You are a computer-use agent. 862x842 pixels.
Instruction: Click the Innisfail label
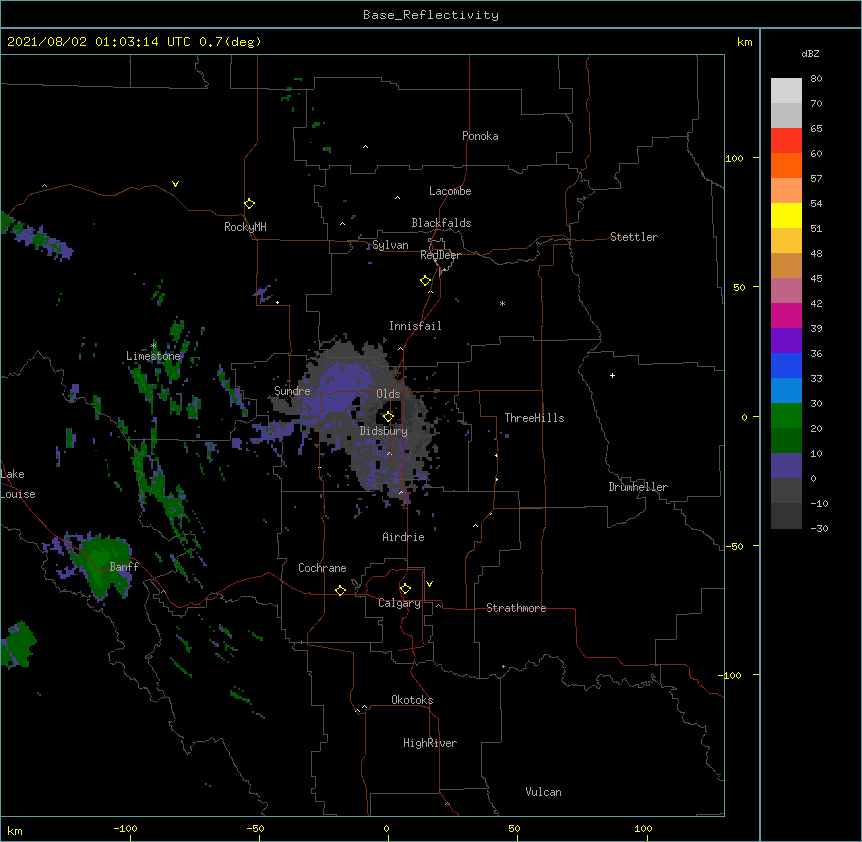[415, 326]
